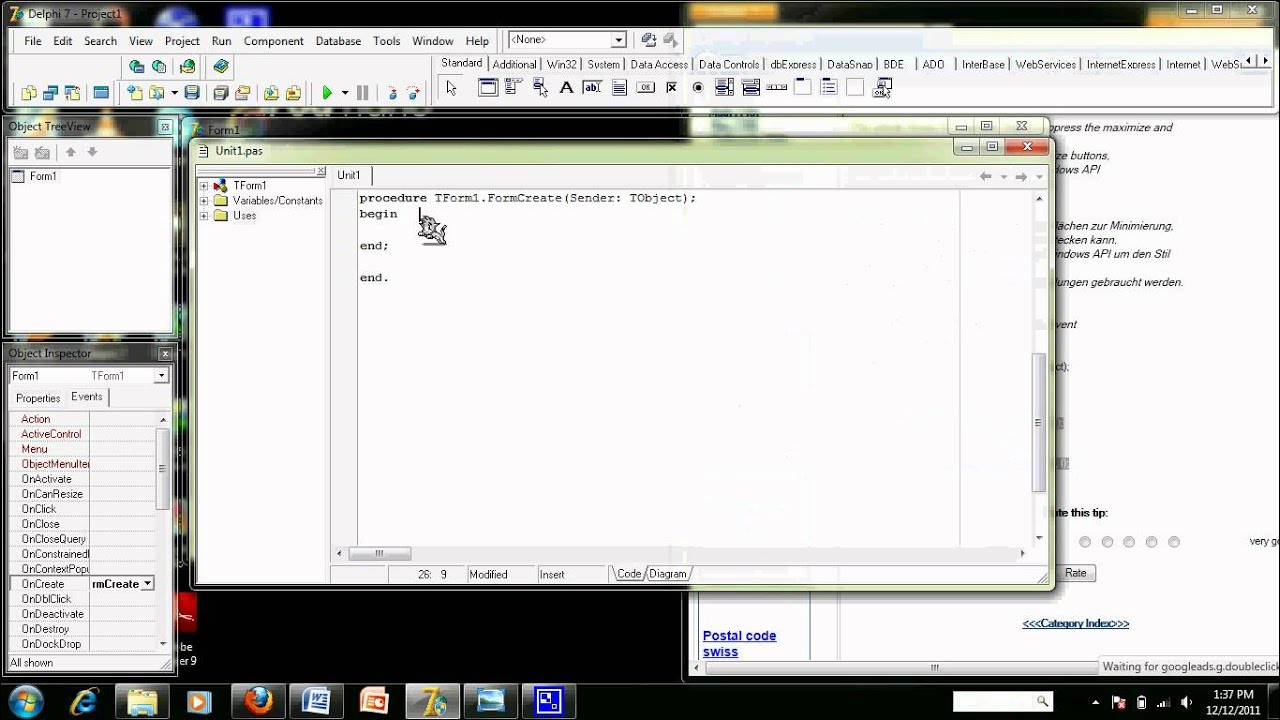Image resolution: width=1280 pixels, height=720 pixels.
Task: Open the Windows Start menu
Action: coord(24,700)
